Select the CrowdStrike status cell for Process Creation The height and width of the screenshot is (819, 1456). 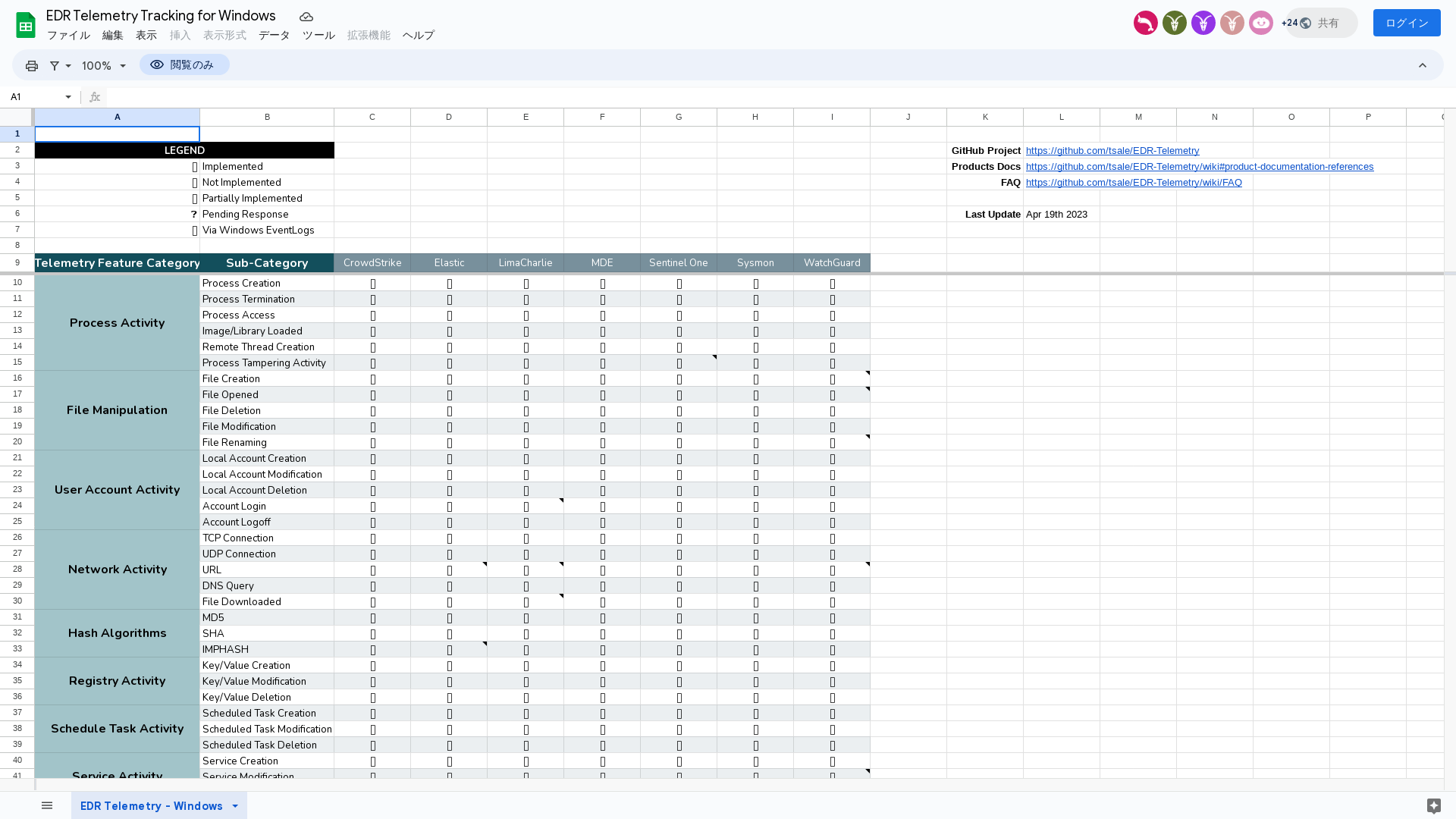(372, 283)
